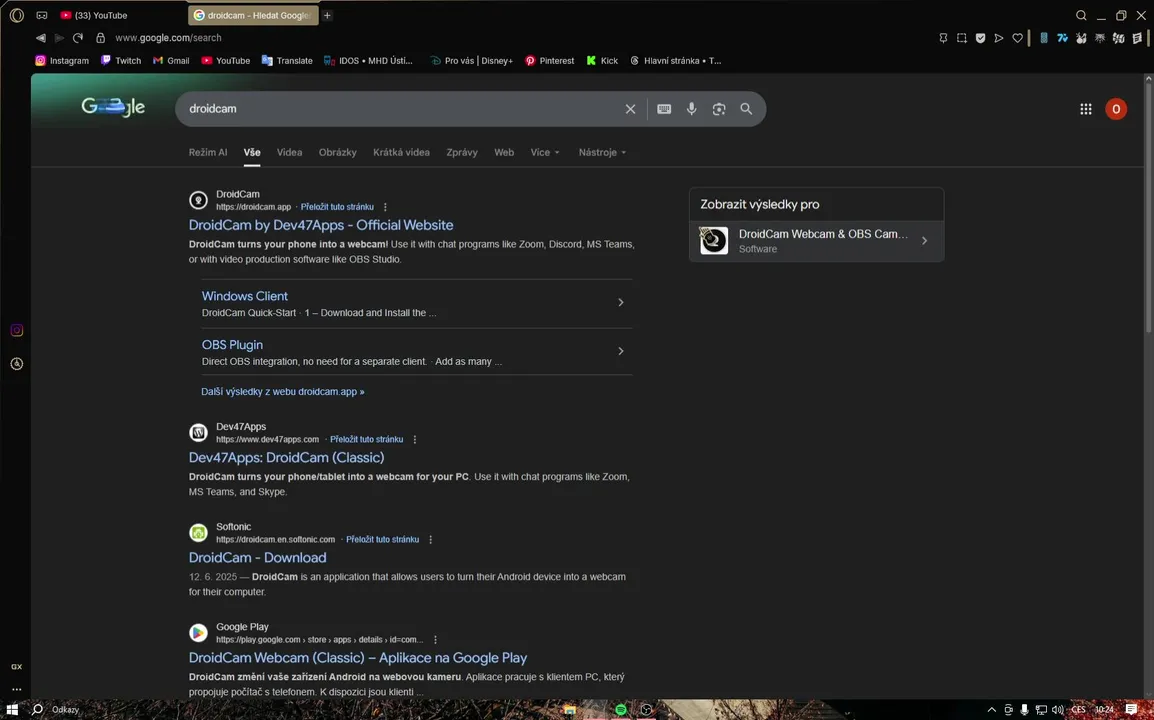Open Translate bookmark
1154x720 pixels.
[287, 60]
